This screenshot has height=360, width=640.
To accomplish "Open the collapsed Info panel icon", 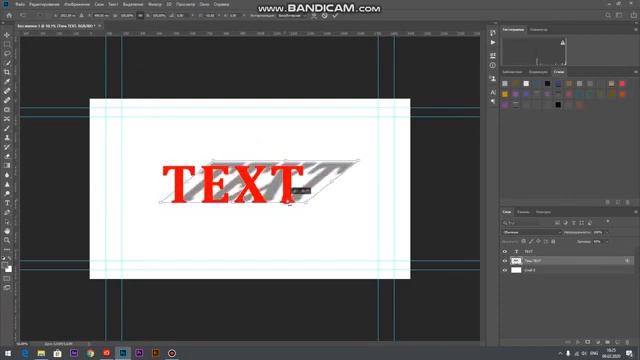I will point(493,65).
